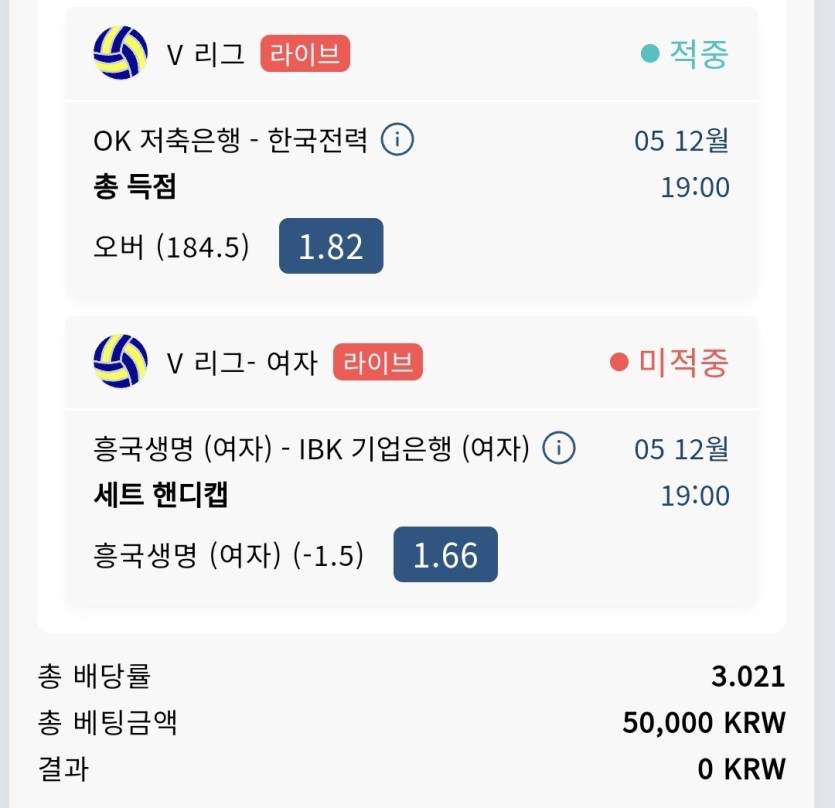Click the 라이브 badge on V 리그- 여자
Screen dimensions: 835x808
pos(378,362)
